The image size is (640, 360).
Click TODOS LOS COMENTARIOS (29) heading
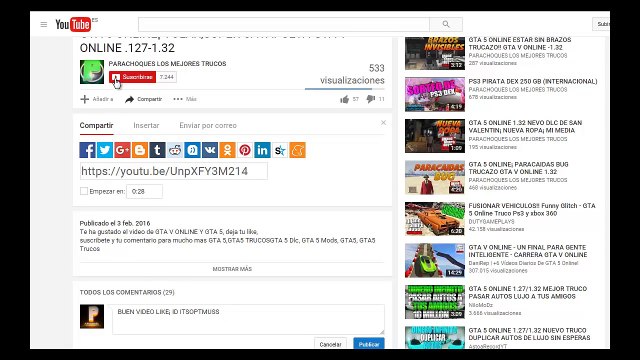tap(127, 292)
